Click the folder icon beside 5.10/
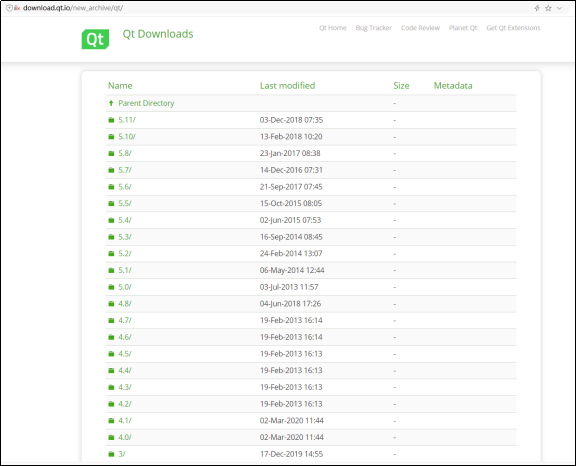This screenshot has width=577, height=466. (111, 137)
